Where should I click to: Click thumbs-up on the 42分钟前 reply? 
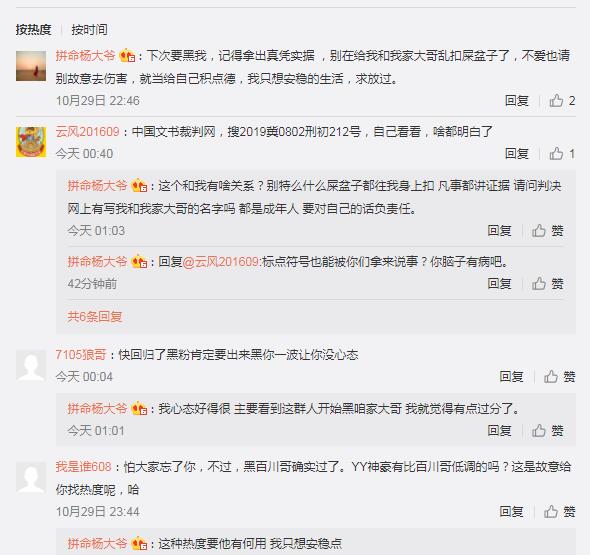[547, 284]
